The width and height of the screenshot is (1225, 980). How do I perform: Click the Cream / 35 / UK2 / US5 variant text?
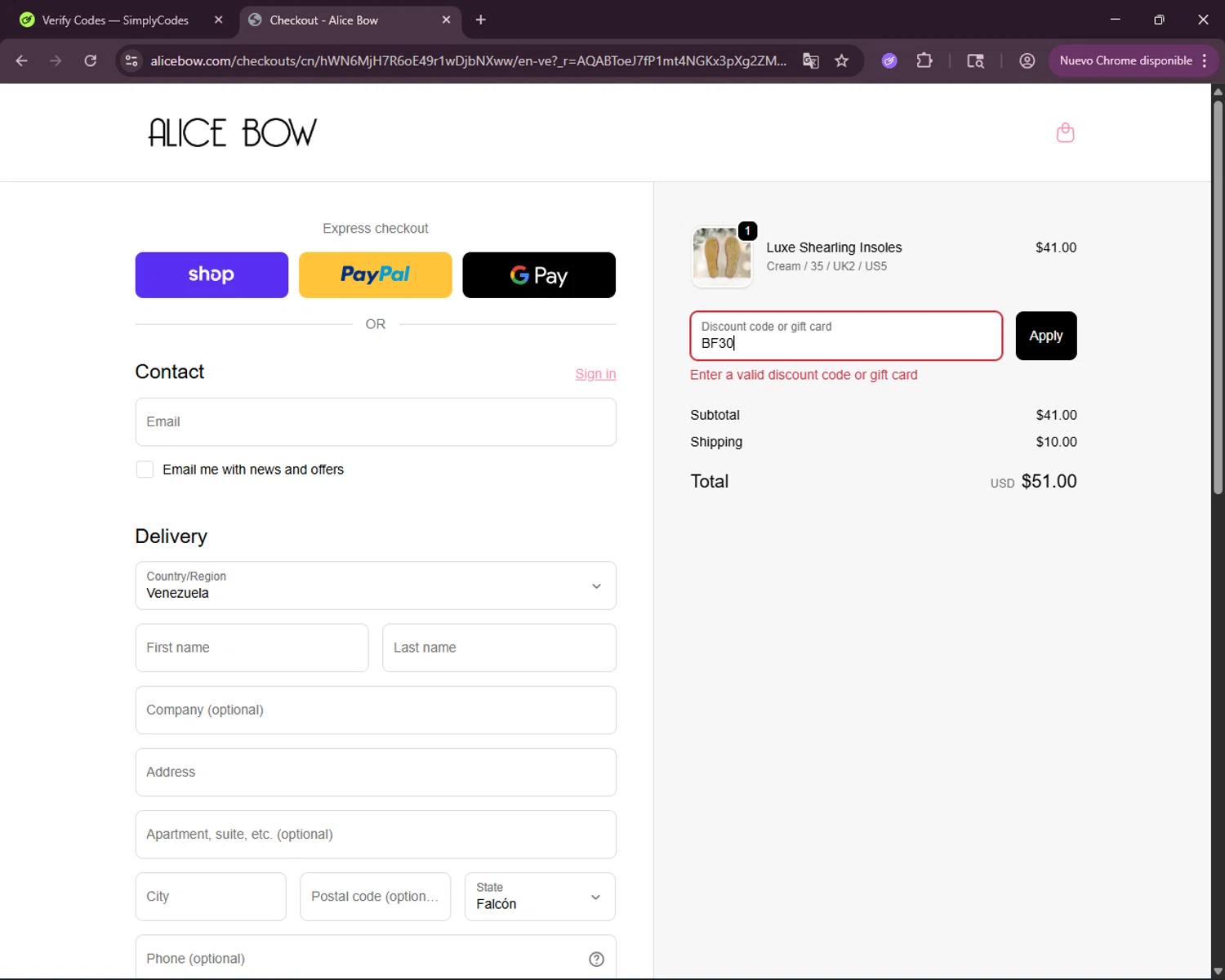(826, 266)
